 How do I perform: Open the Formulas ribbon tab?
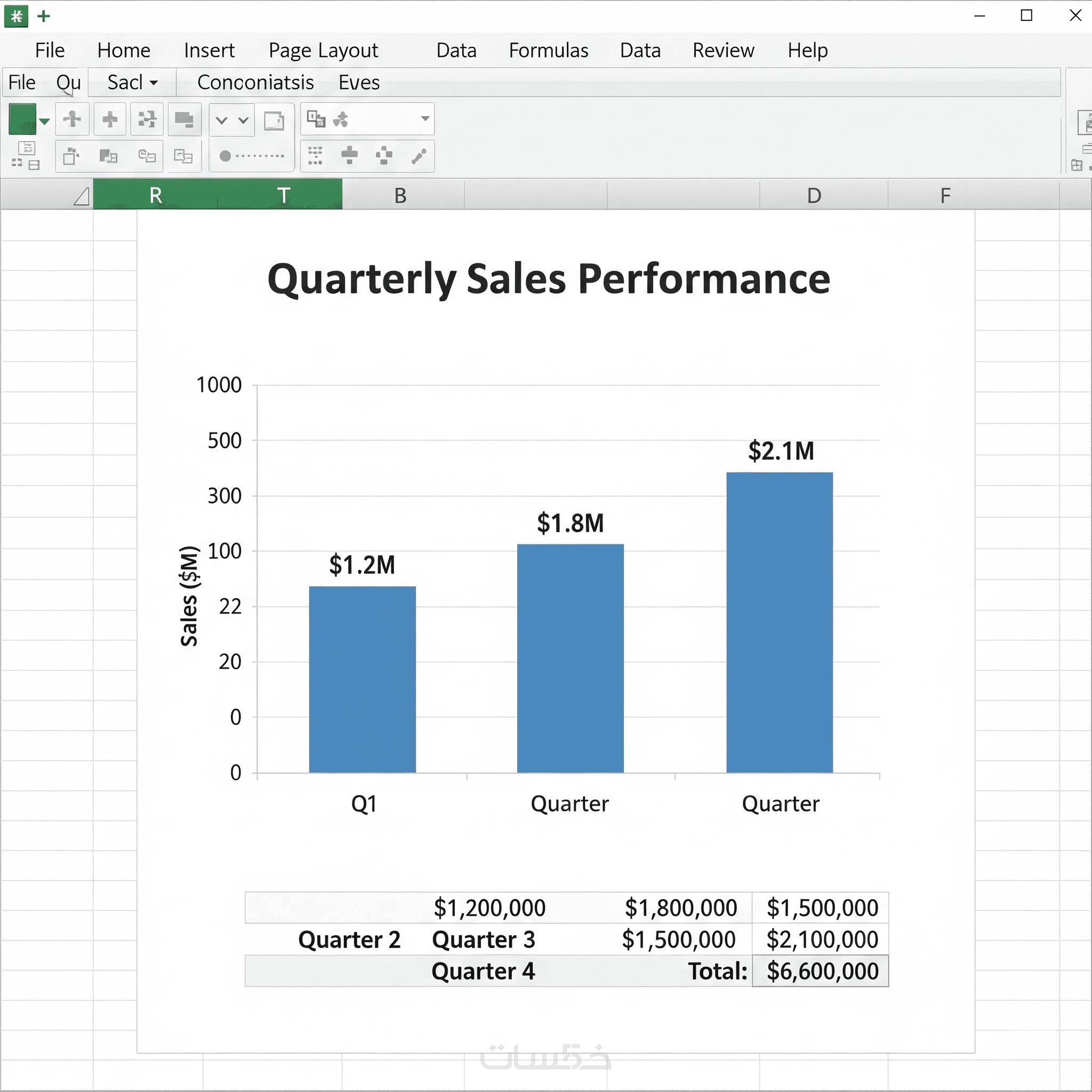(x=548, y=50)
